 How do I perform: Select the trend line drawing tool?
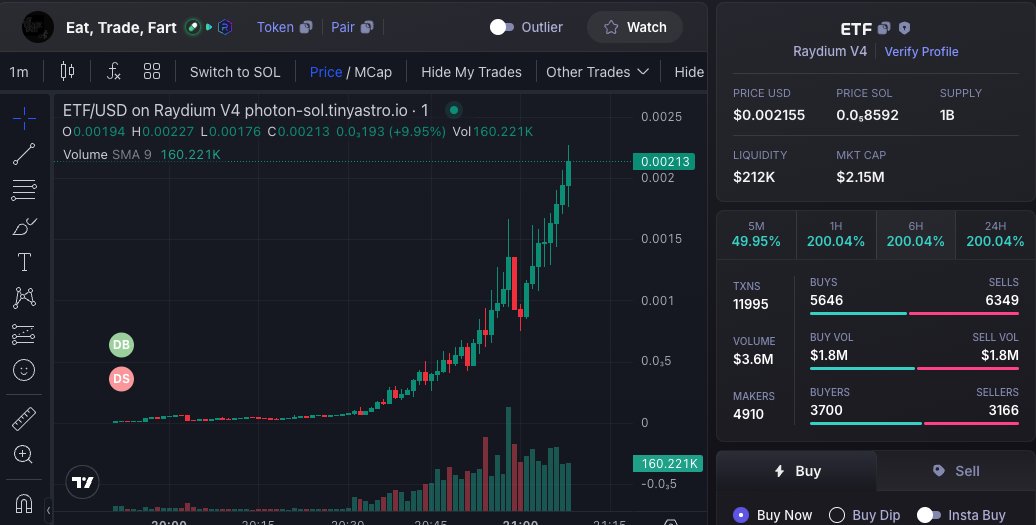pos(24,154)
